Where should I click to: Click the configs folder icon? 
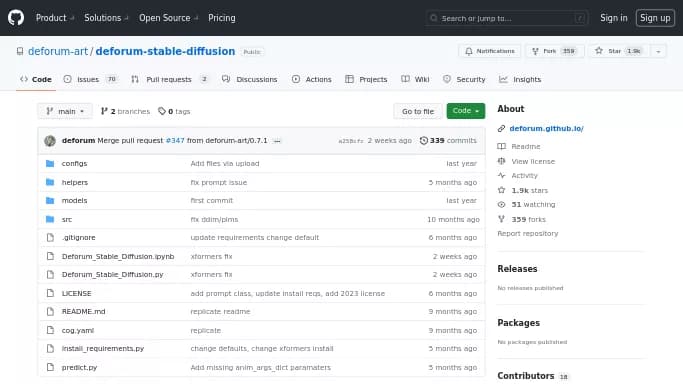50,163
